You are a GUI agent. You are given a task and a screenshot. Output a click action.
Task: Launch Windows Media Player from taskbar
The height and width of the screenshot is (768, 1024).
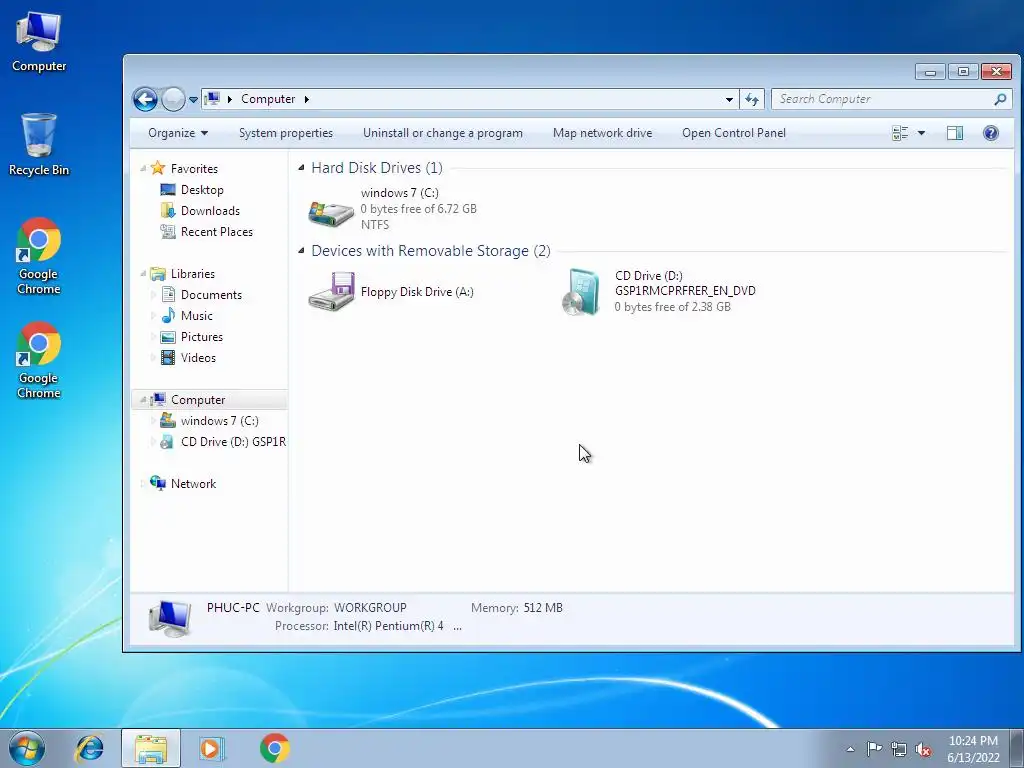[212, 748]
